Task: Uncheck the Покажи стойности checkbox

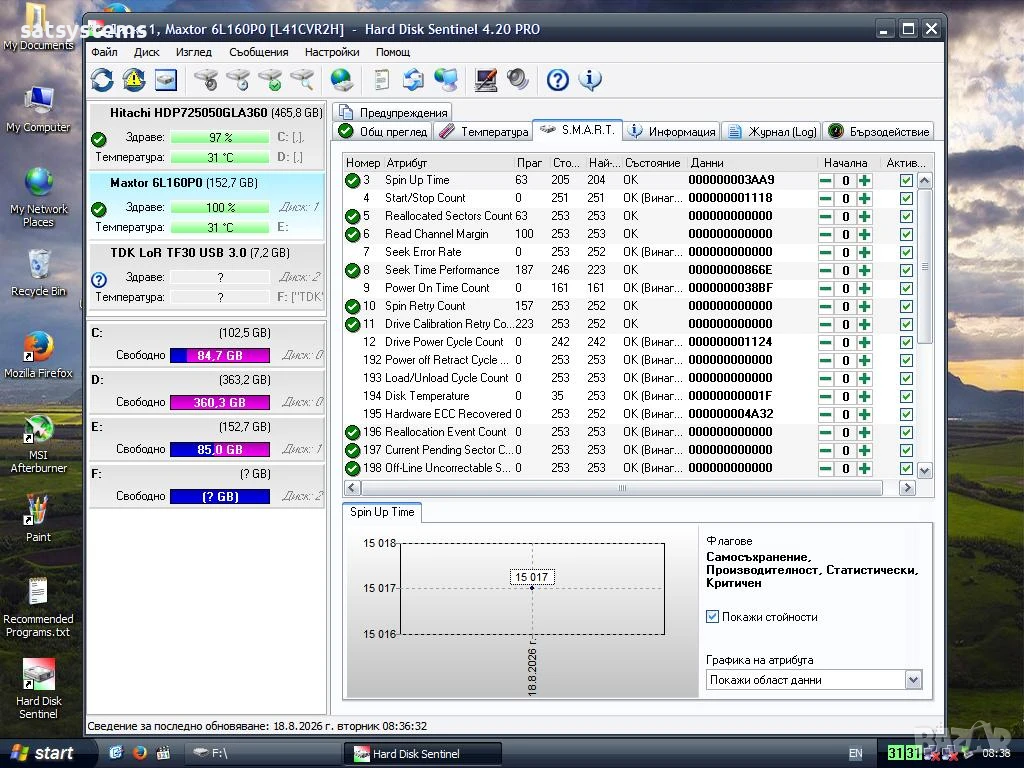Action: coord(712,616)
